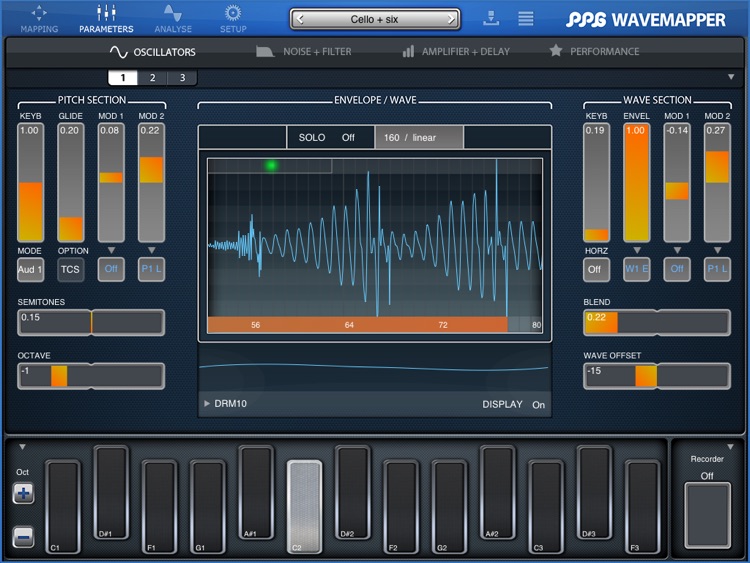The width and height of the screenshot is (750, 563).
Task: Open preset name Cello + six selector
Action: click(375, 19)
